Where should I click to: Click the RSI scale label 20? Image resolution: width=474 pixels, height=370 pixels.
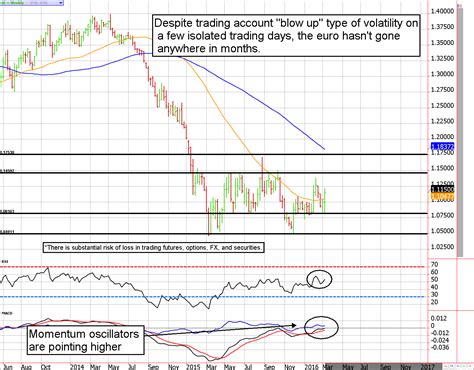[434, 302]
